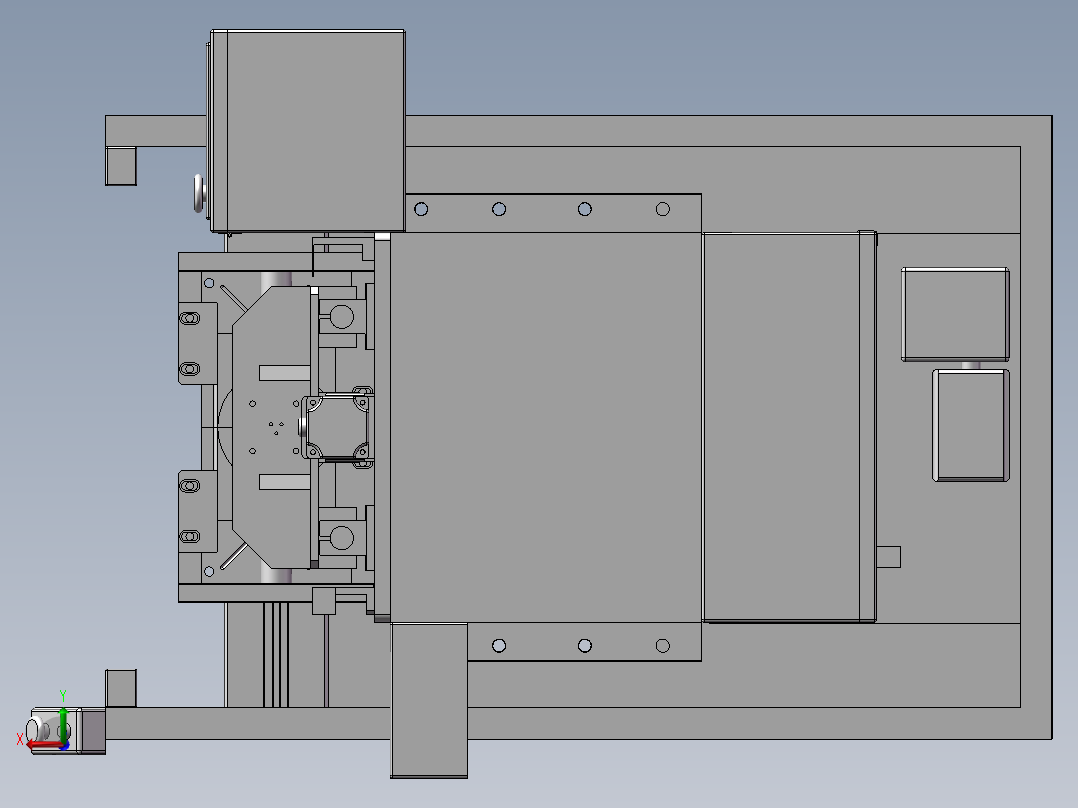Select the upper left slotted bracket on the mechanism
1078x808 pixels.
pyautogui.click(x=197, y=343)
